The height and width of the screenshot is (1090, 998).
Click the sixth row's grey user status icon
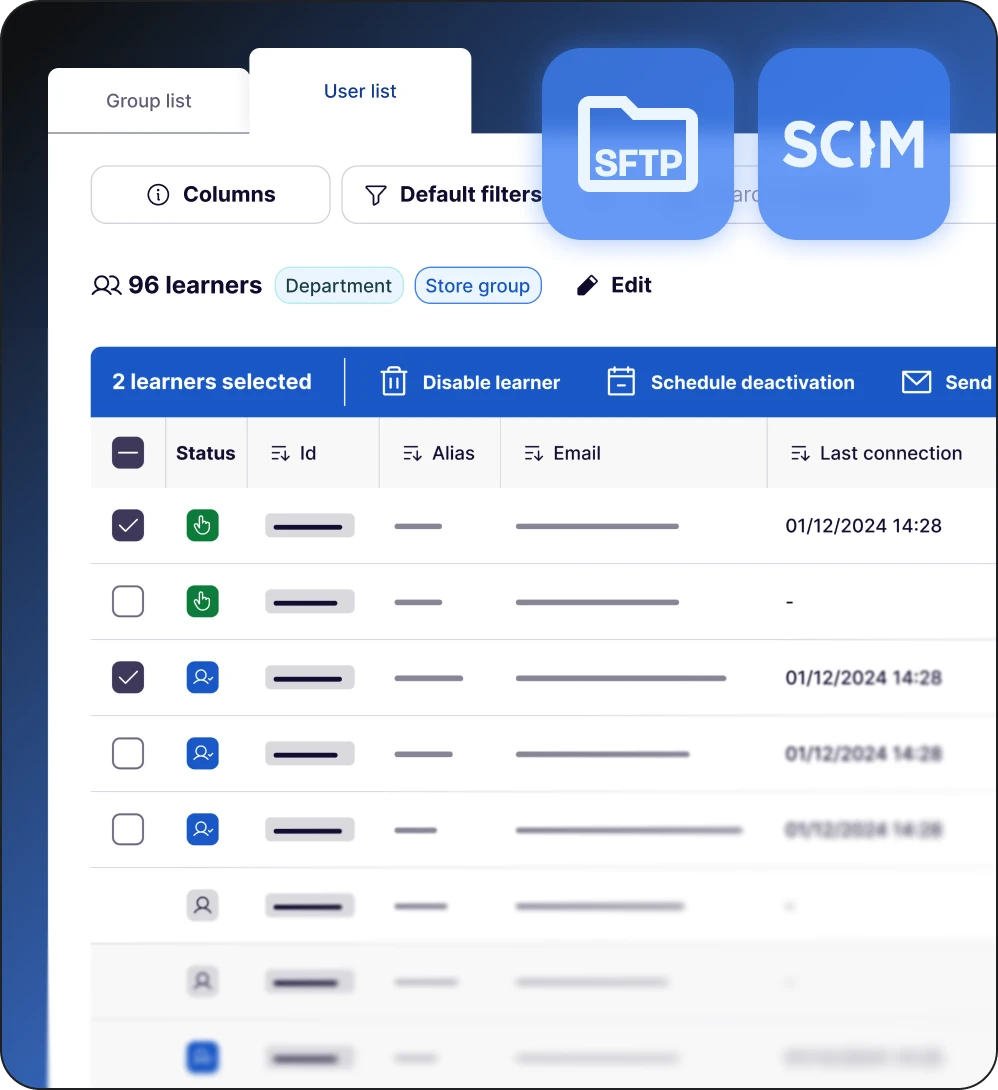point(202,906)
